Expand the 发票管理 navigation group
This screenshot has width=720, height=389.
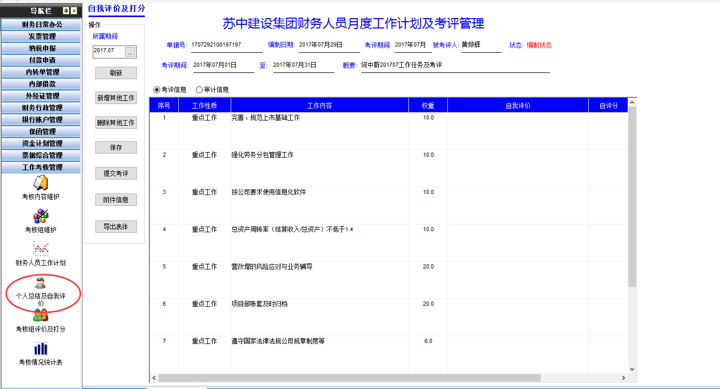(x=41, y=36)
